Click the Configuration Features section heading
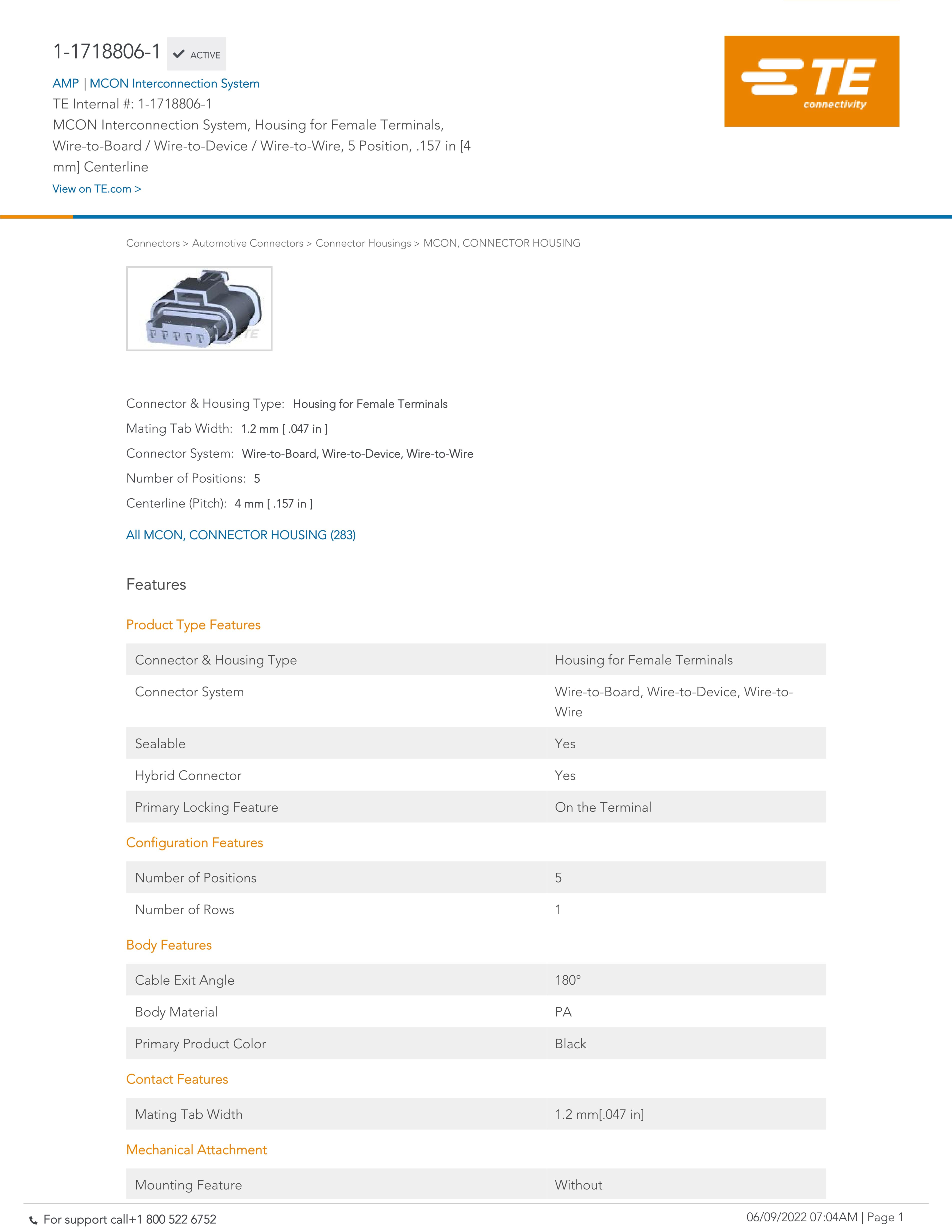The width and height of the screenshot is (952, 1232). 194,843
